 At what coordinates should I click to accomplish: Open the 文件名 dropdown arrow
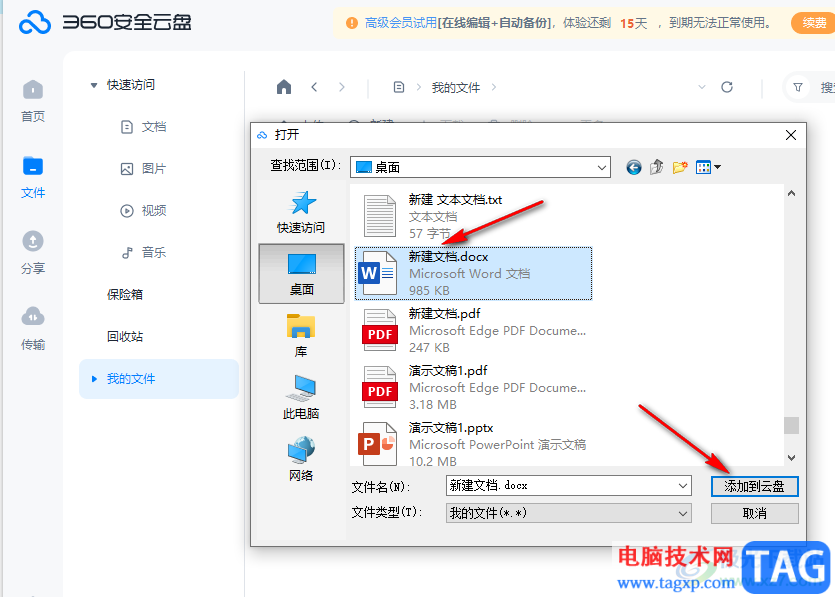[x=683, y=486]
